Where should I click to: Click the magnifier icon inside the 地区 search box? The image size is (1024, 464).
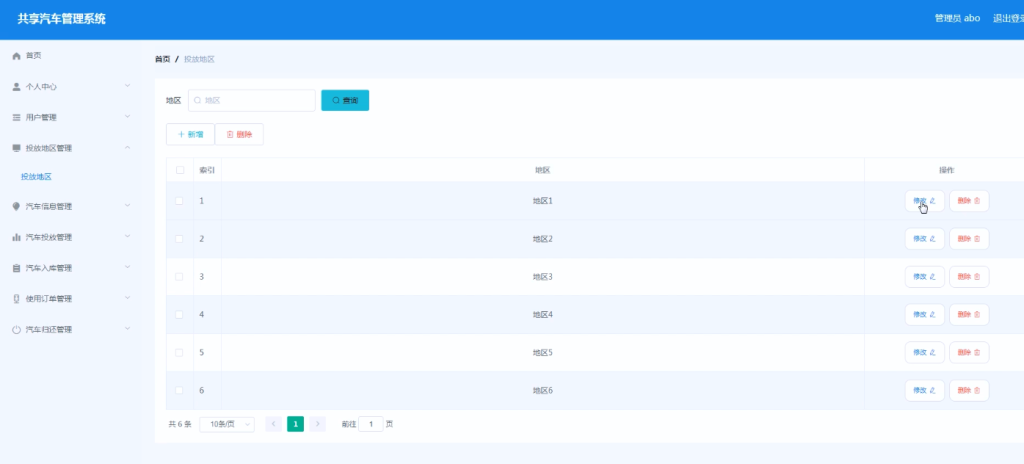click(x=197, y=101)
